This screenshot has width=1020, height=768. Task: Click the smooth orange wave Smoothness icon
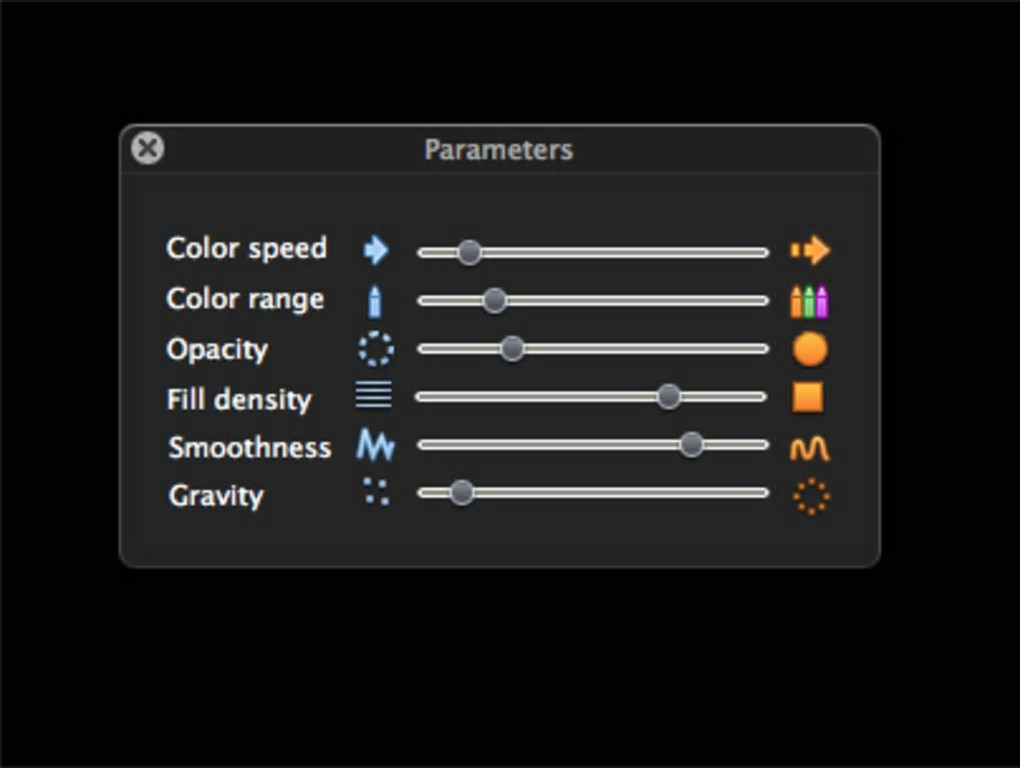click(810, 448)
